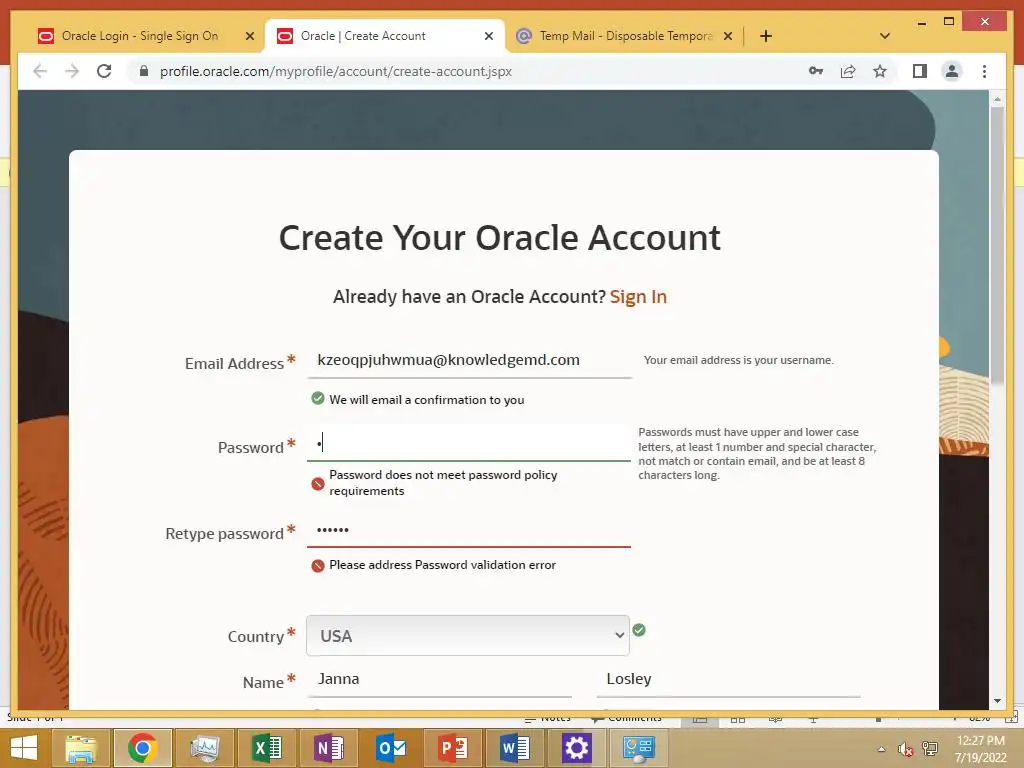Click the scrollbar down arrow
The image size is (1024, 768).
997,701
